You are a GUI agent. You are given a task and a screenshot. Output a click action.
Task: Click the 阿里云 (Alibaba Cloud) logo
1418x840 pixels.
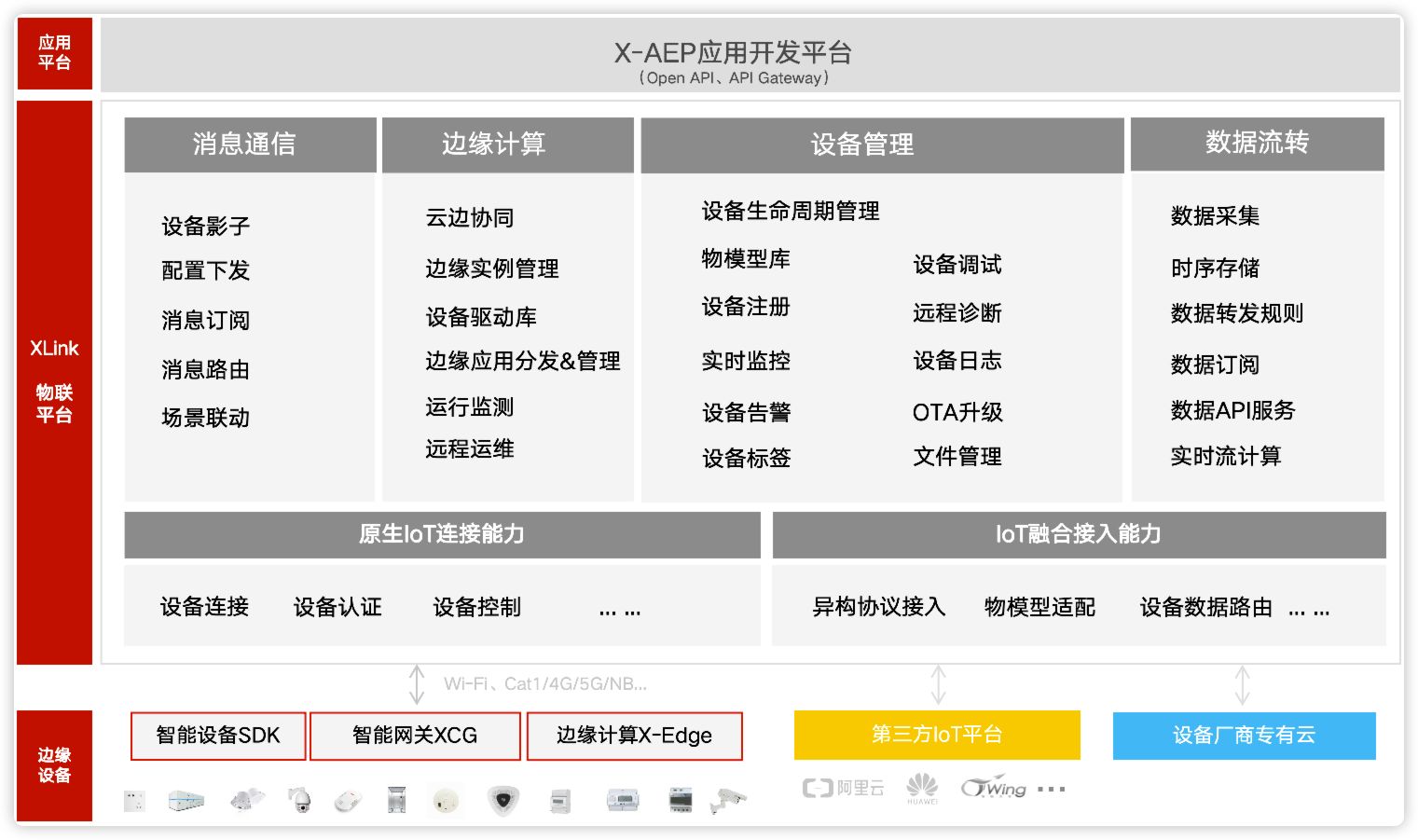pos(842,789)
